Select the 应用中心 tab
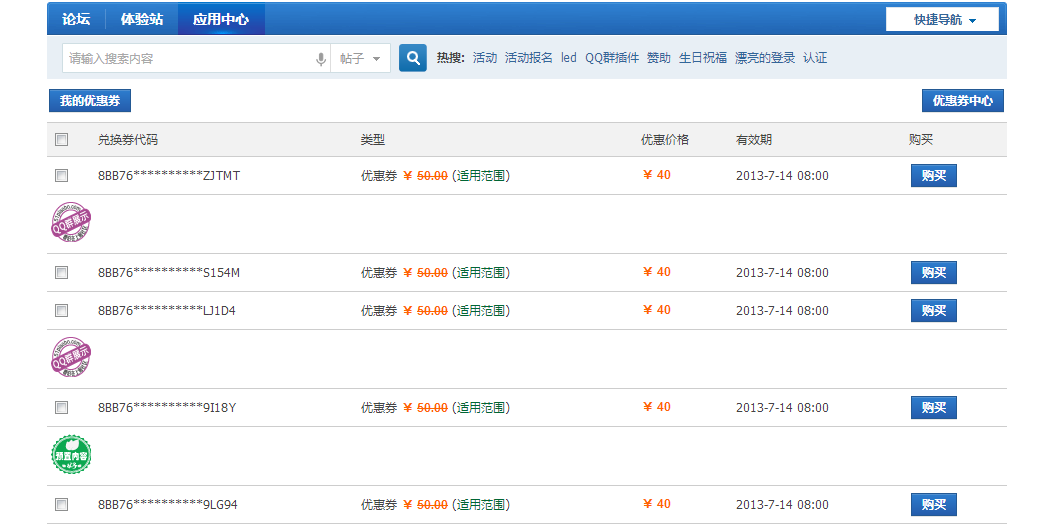 tap(221, 19)
